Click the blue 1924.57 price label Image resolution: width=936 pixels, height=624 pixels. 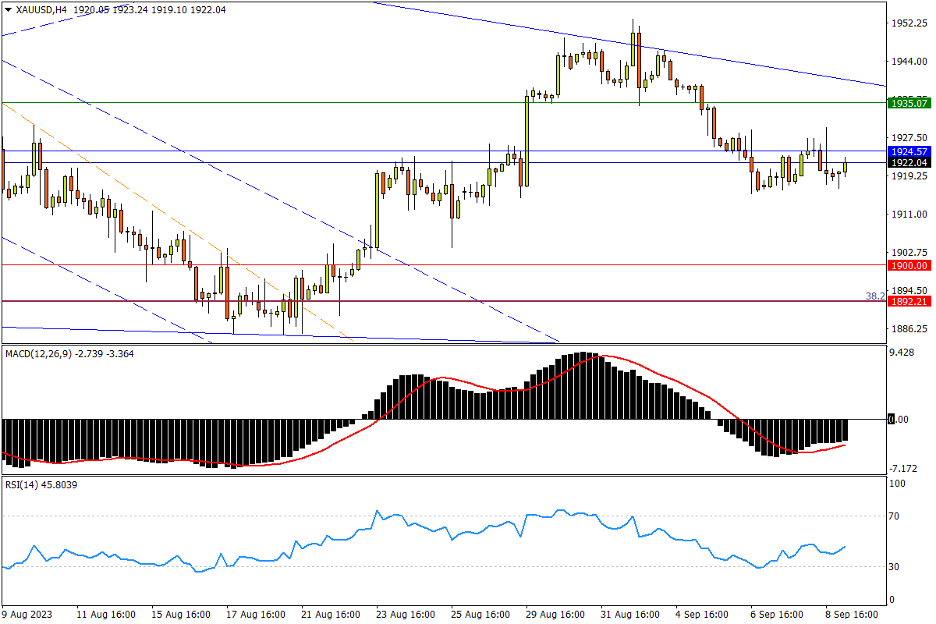click(x=909, y=151)
